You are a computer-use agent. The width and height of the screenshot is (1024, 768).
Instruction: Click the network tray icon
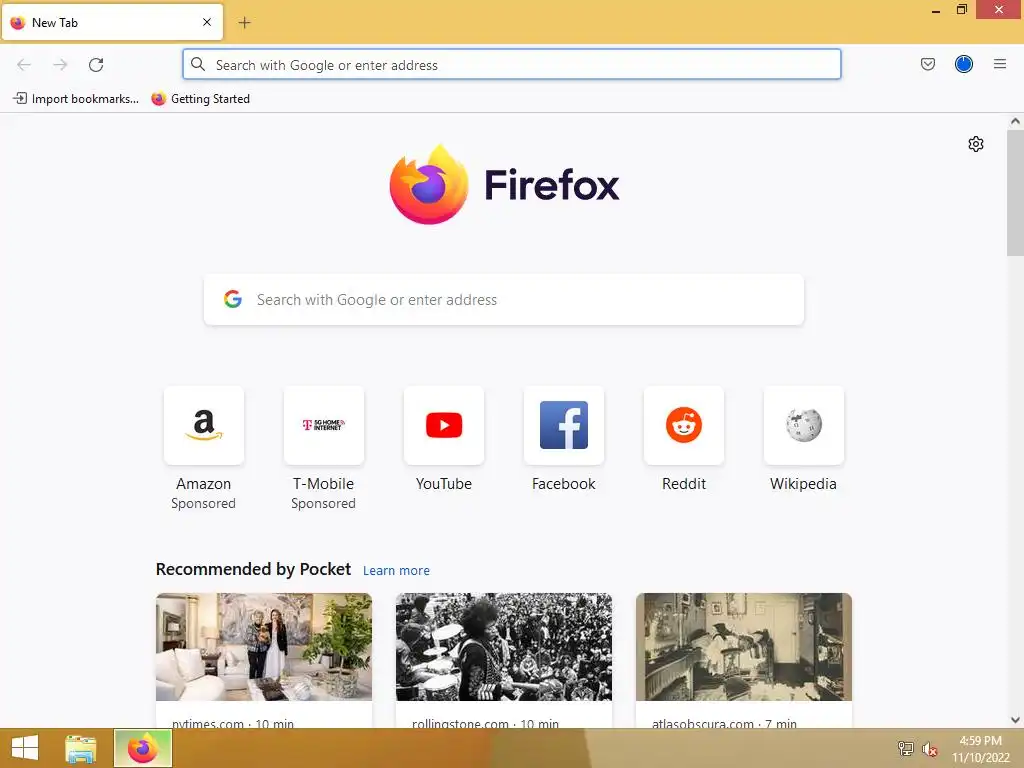pyautogui.click(x=905, y=748)
